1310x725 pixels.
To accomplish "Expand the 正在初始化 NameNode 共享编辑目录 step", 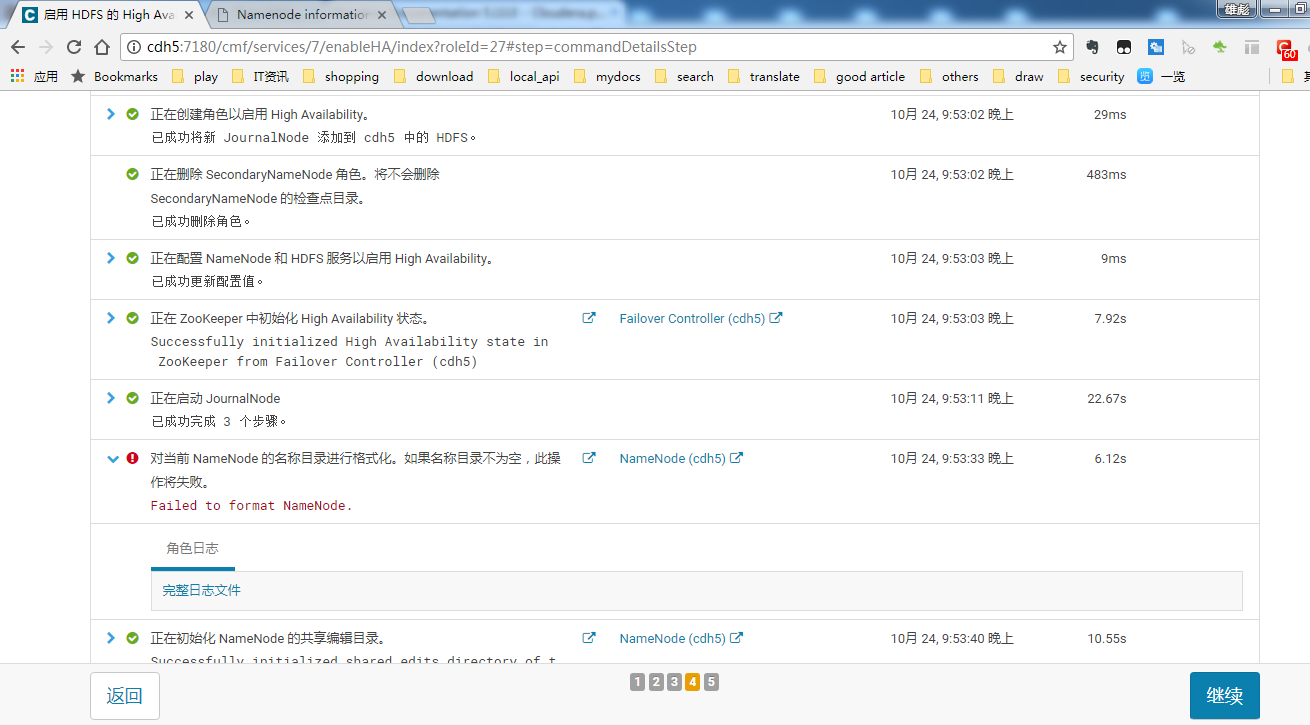I will pyautogui.click(x=111, y=638).
